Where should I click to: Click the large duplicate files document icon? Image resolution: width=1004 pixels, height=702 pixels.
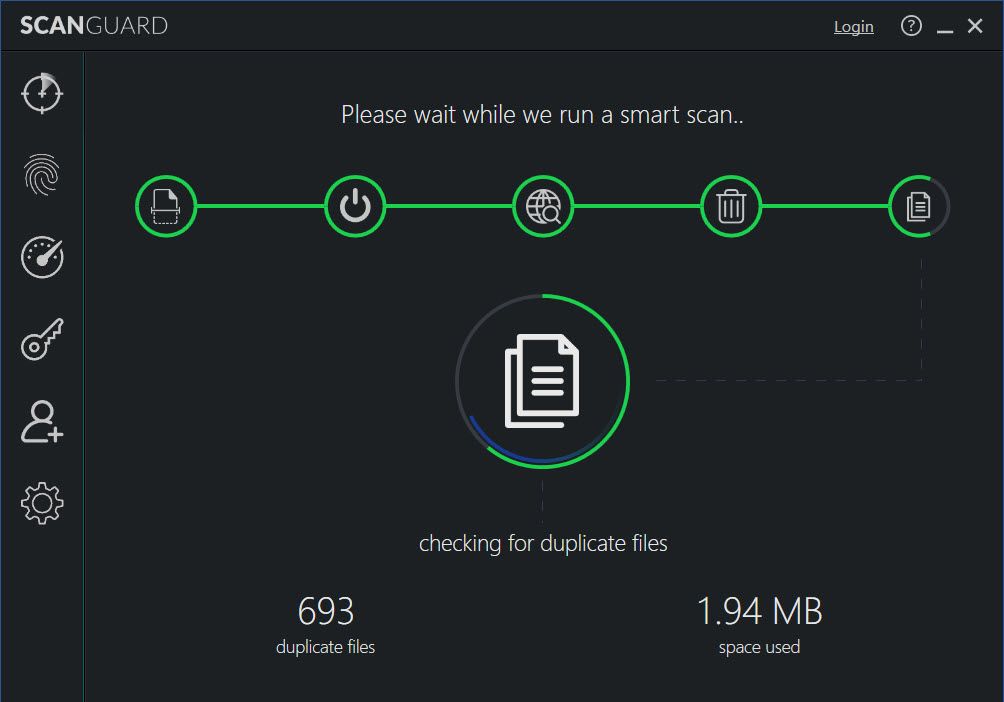(543, 380)
